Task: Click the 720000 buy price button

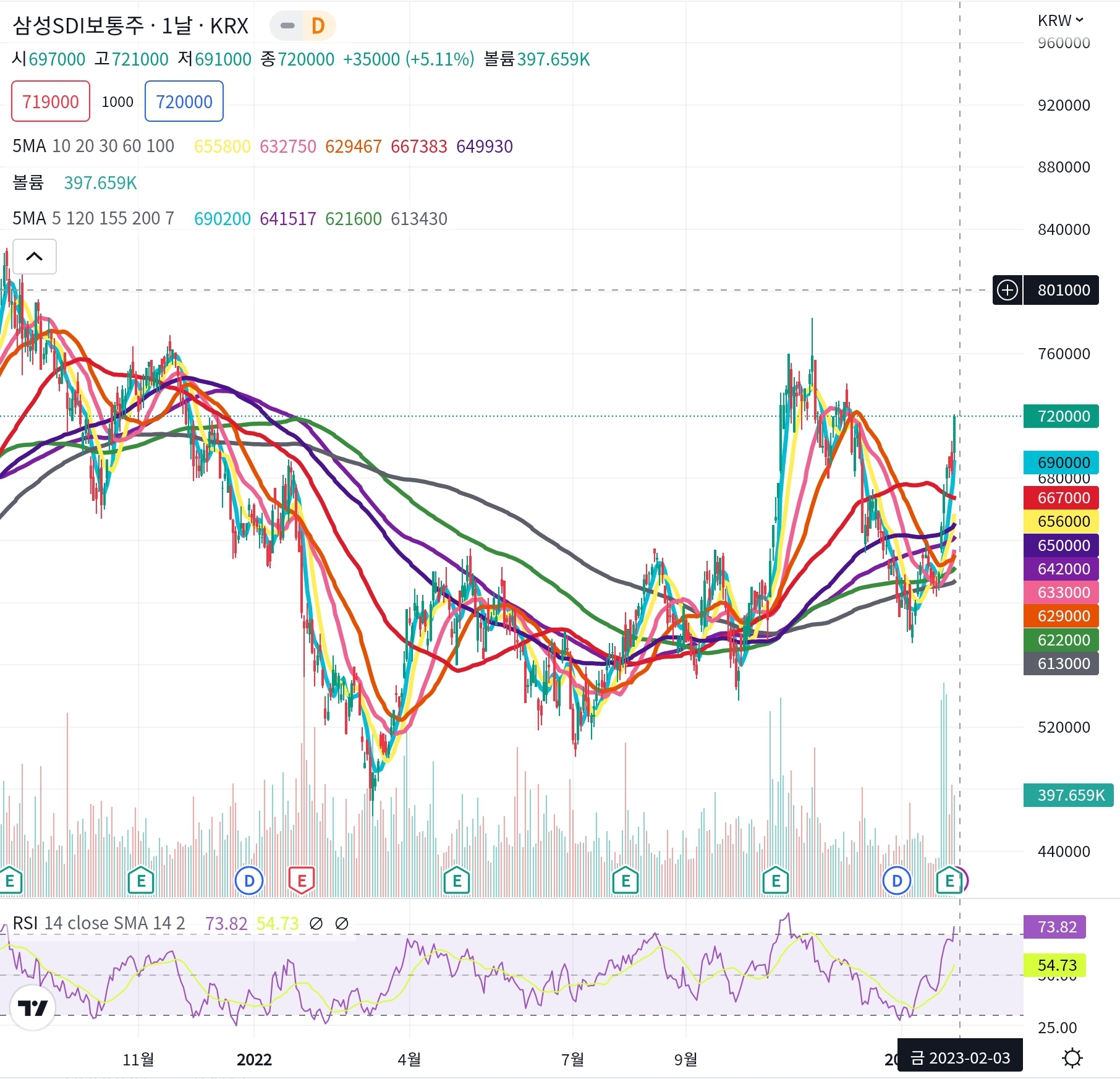Action: point(184,101)
